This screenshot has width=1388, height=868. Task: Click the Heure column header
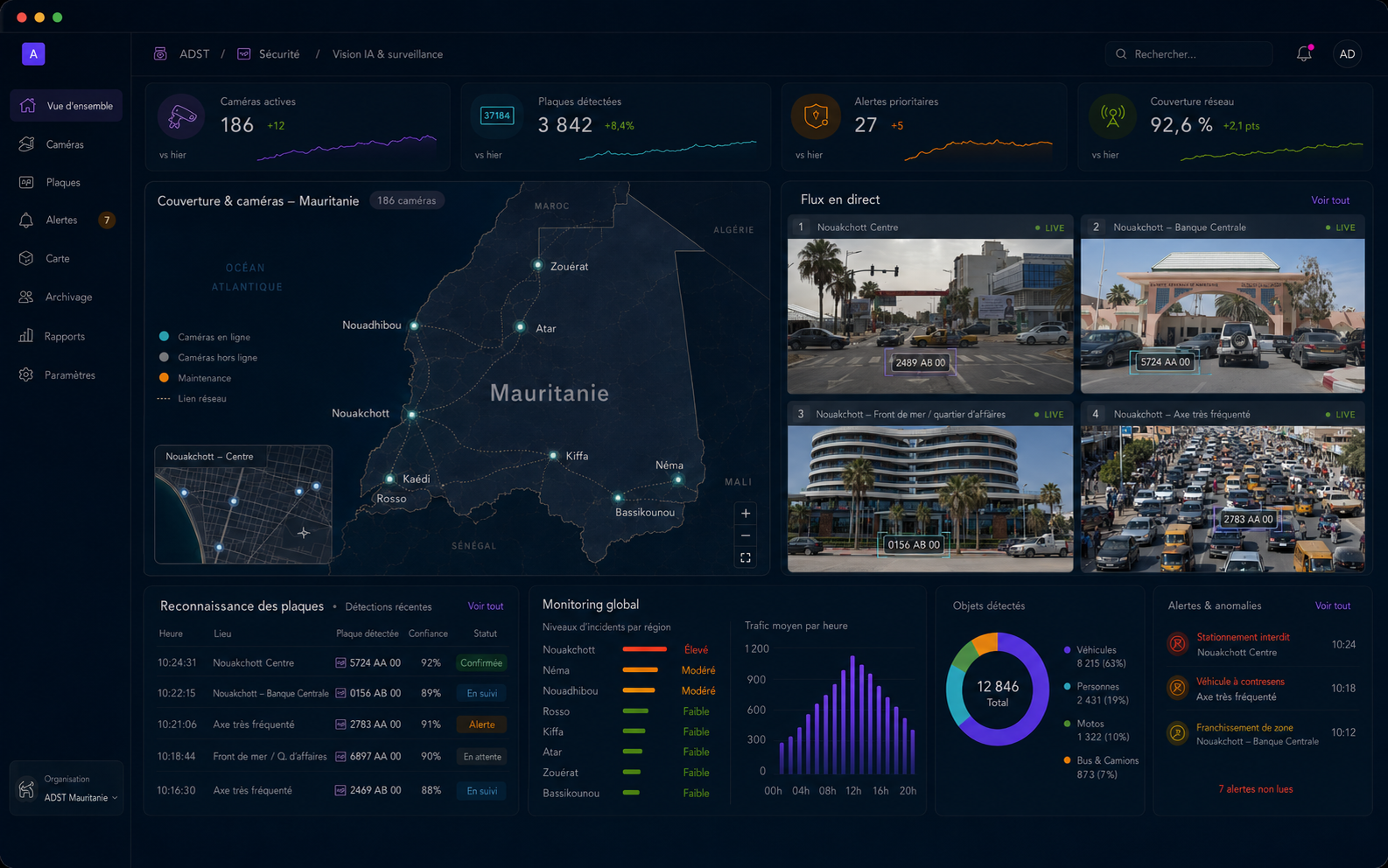click(171, 633)
